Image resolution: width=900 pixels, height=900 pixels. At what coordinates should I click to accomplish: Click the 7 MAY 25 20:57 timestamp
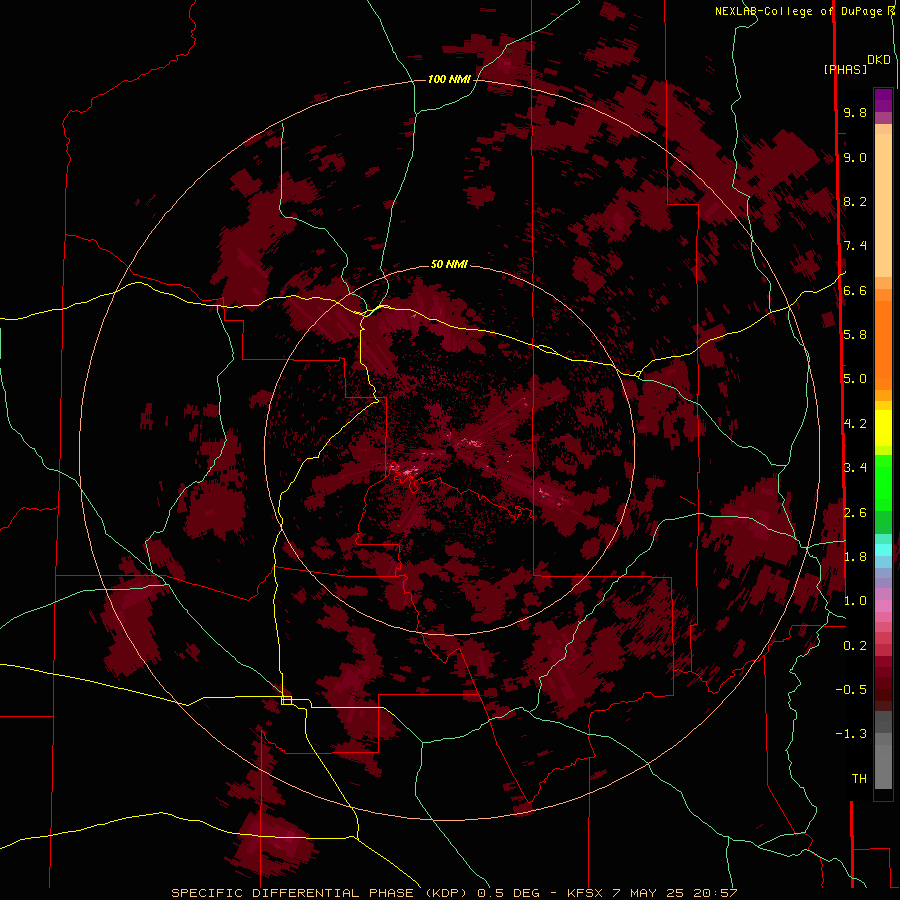(674, 893)
